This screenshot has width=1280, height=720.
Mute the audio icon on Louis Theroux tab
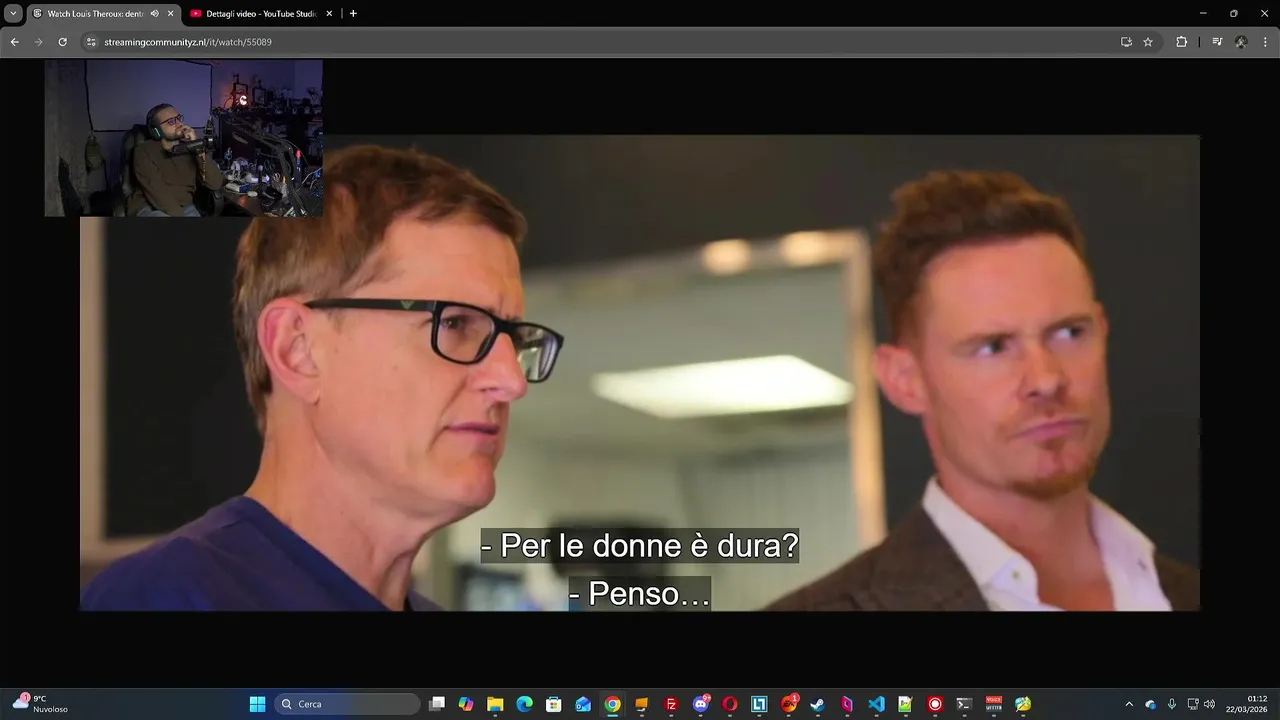click(154, 14)
